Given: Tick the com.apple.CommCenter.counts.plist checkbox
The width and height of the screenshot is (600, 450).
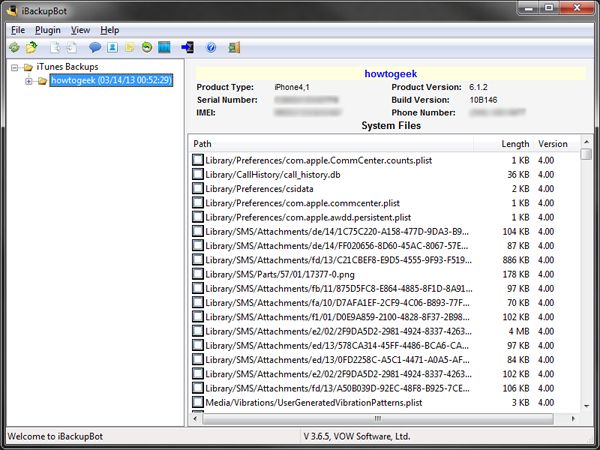Looking at the screenshot, I should pos(198,160).
